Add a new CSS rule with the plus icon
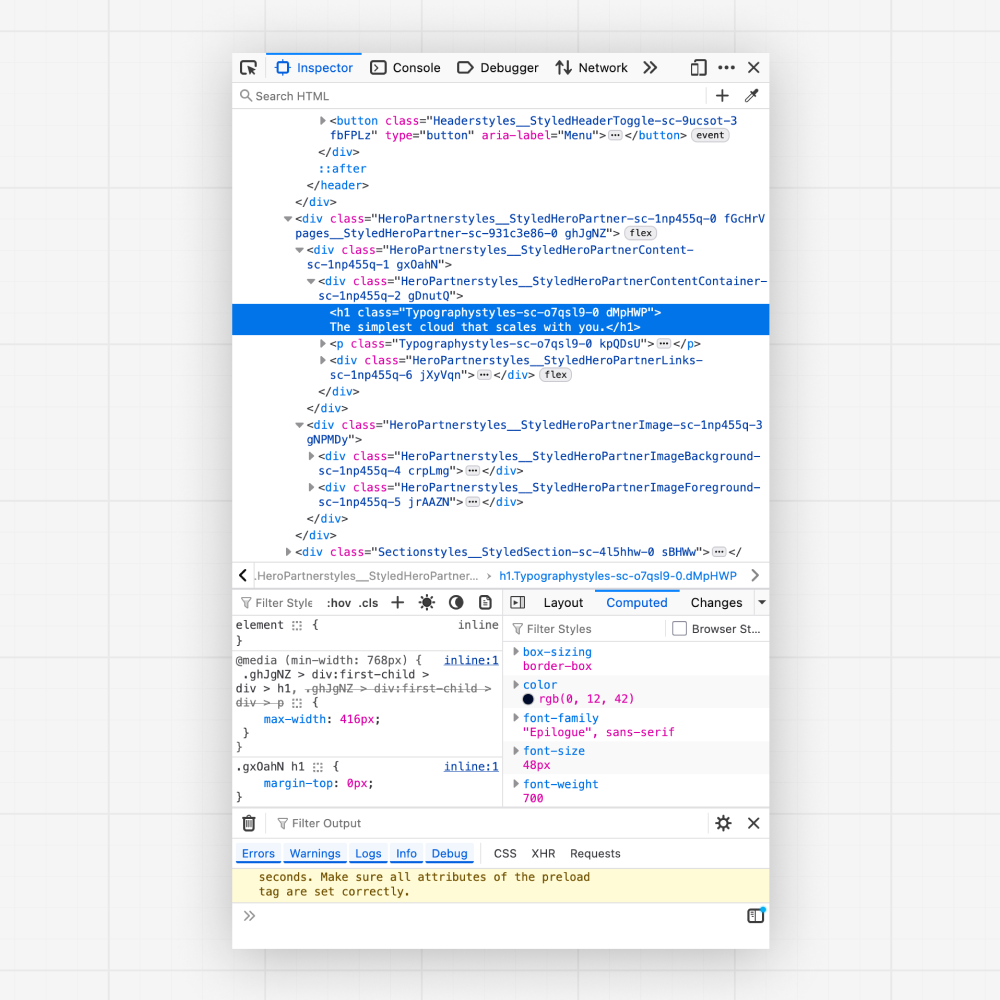This screenshot has height=1000, width=1000. pos(397,603)
